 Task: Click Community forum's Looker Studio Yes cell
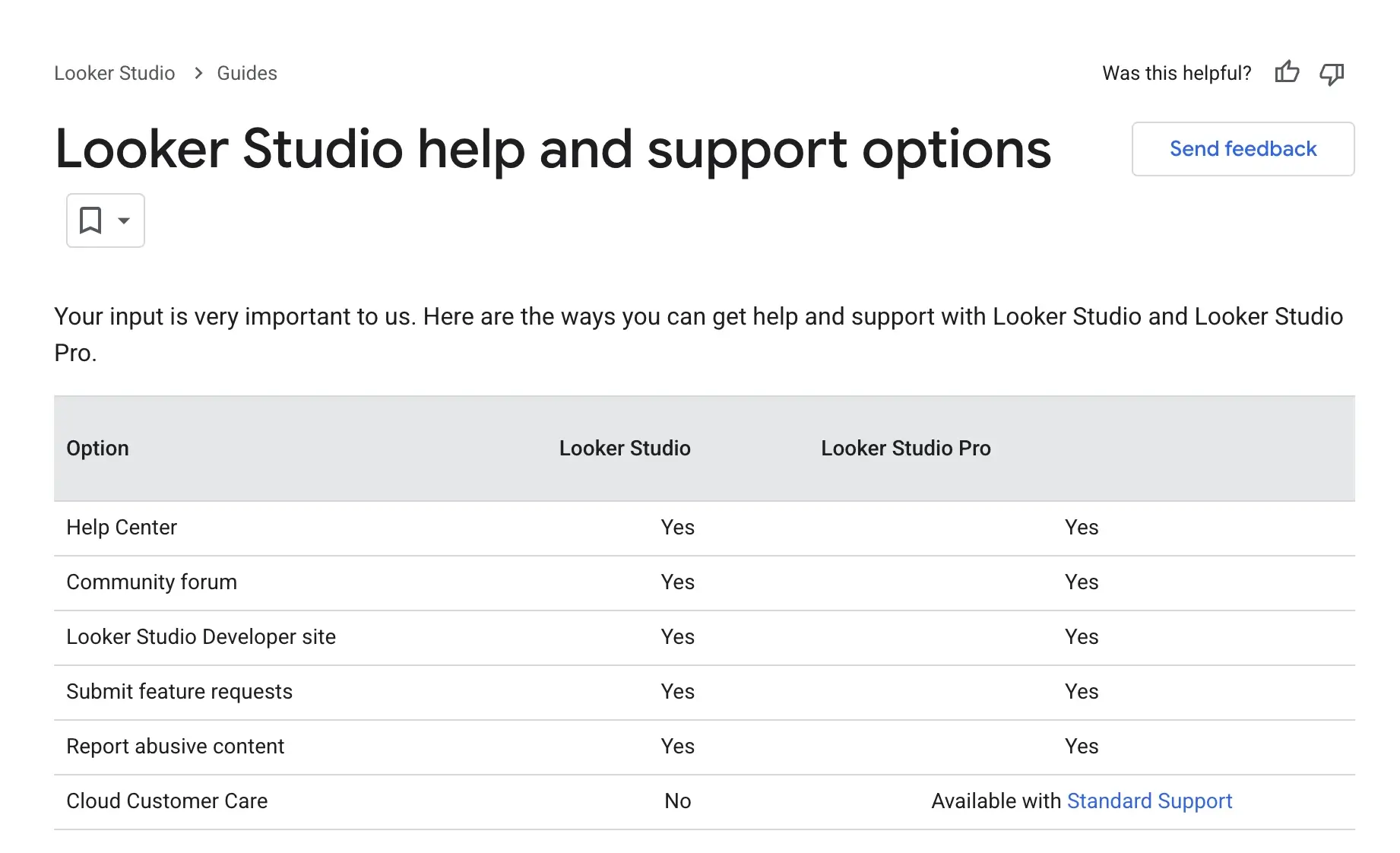click(678, 582)
